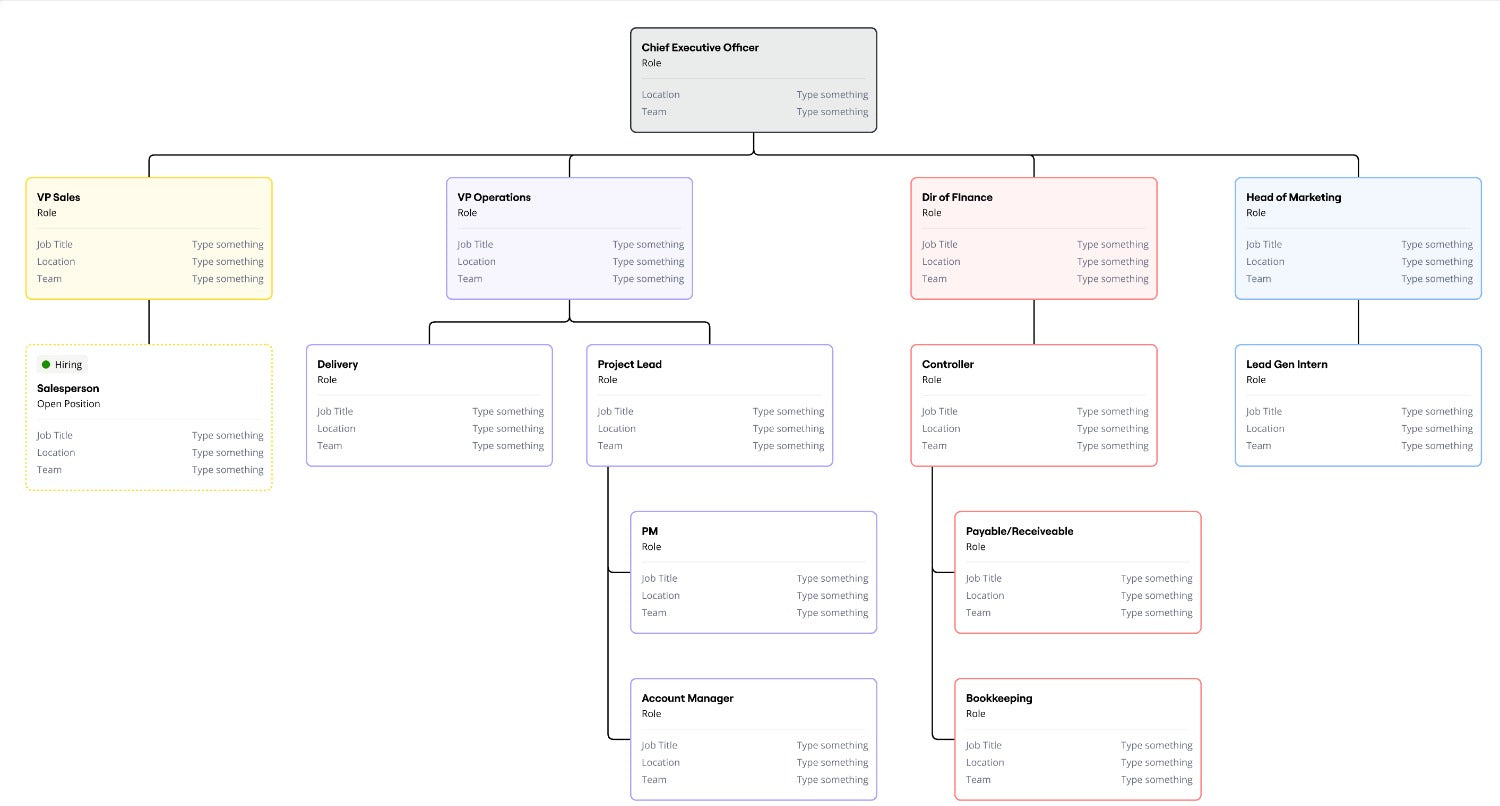Click Job Title value in Head of Marketing card
The width and height of the screenshot is (1500, 806).
pos(1437,245)
